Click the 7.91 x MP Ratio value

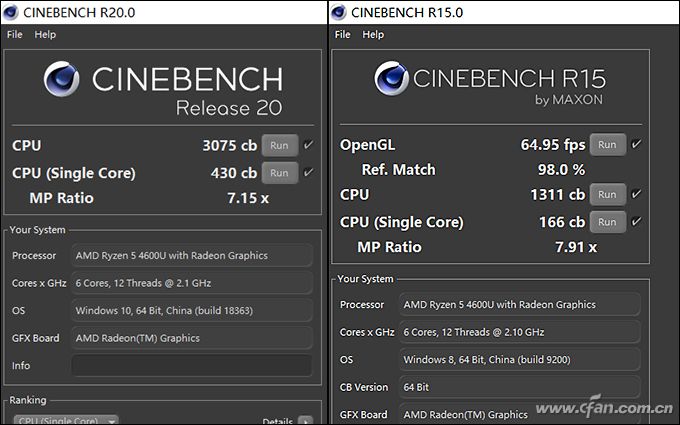[x=576, y=247]
